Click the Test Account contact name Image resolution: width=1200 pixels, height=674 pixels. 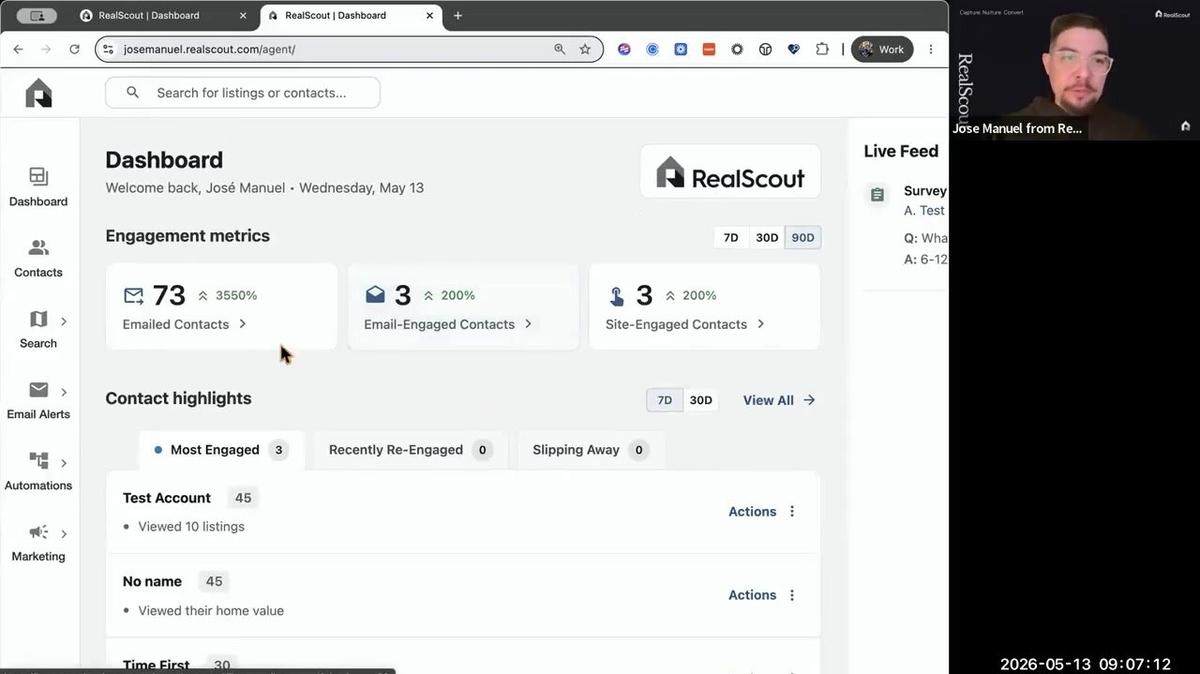coord(167,498)
